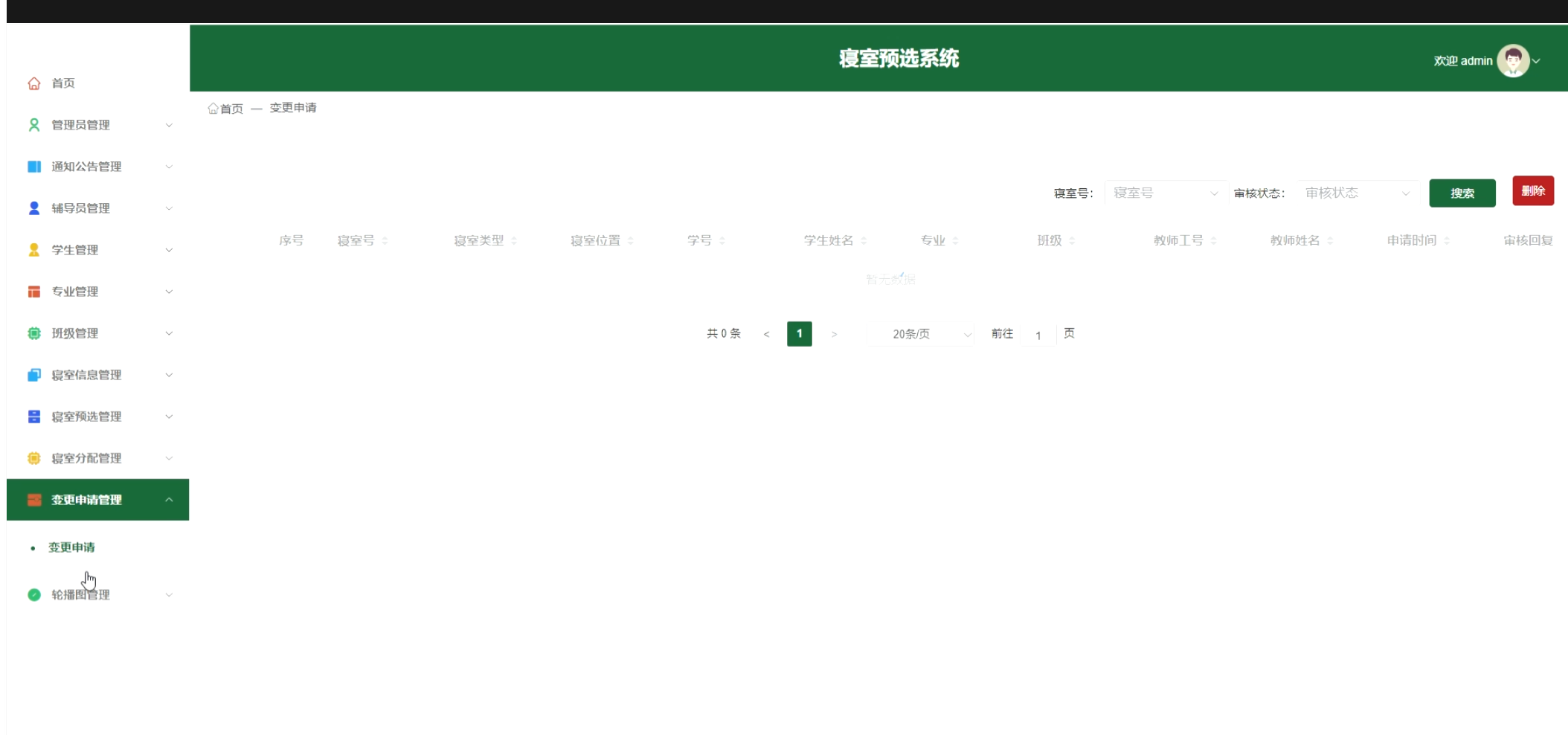Screen dimensions: 1568x735
Task: Click the home icon in sidebar
Action: (34, 83)
